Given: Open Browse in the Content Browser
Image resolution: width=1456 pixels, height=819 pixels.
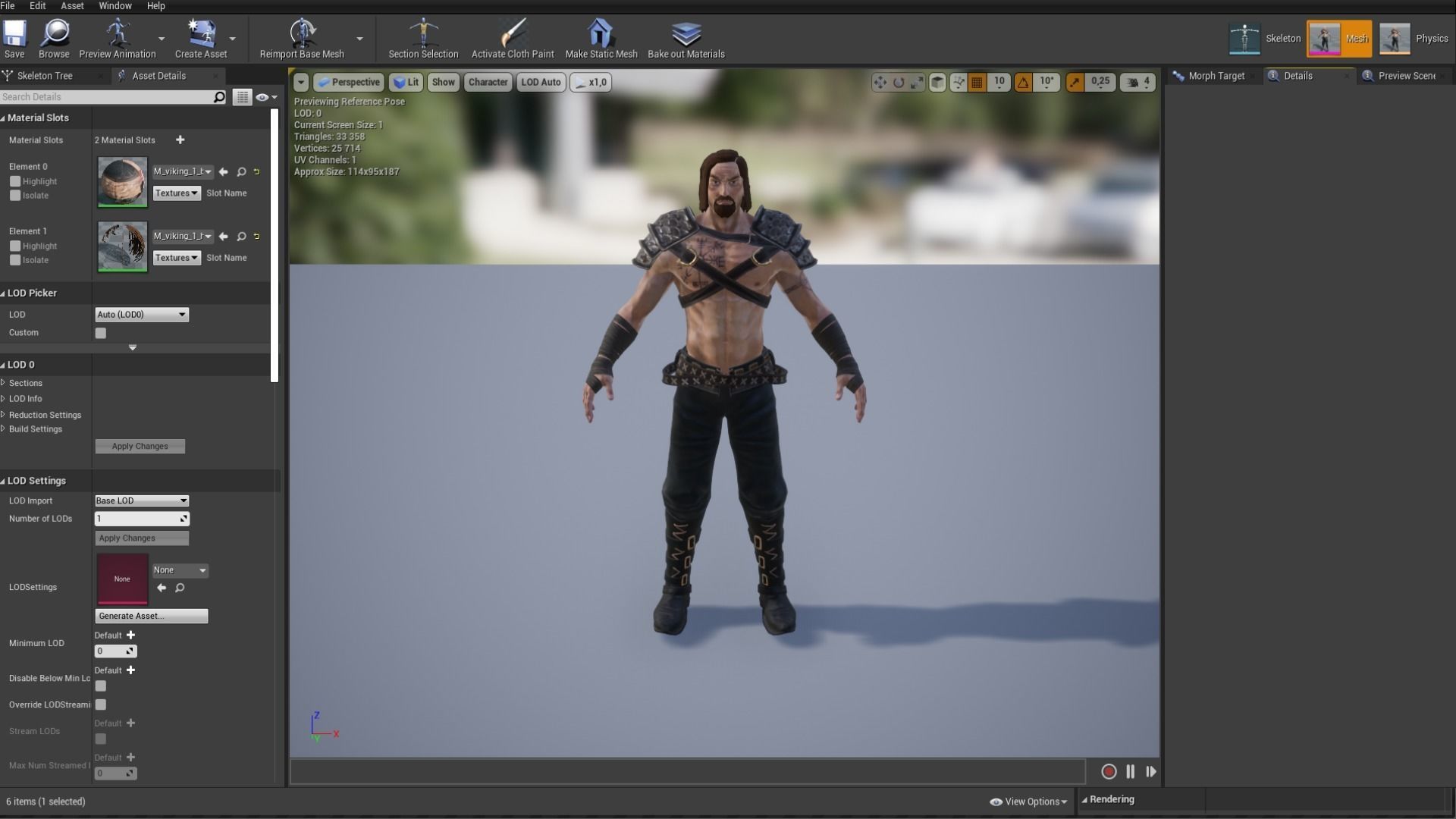Looking at the screenshot, I should click(54, 34).
